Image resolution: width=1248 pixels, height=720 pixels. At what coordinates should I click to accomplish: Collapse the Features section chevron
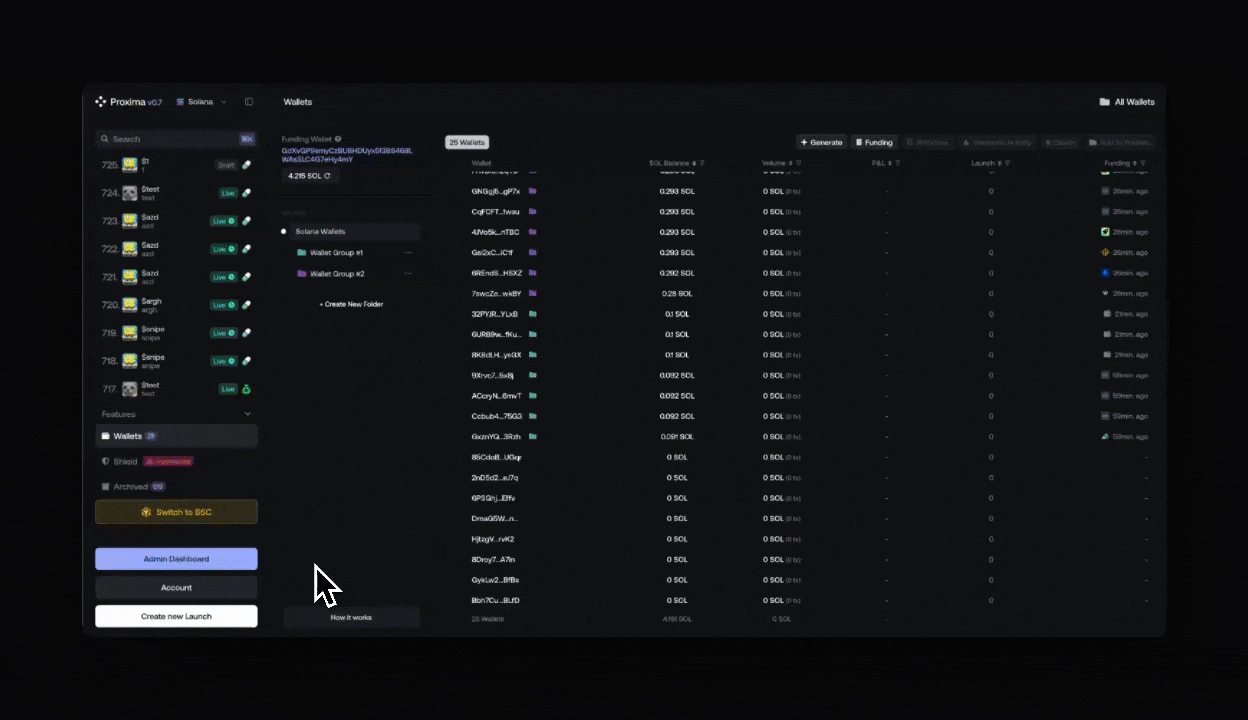[x=248, y=414]
